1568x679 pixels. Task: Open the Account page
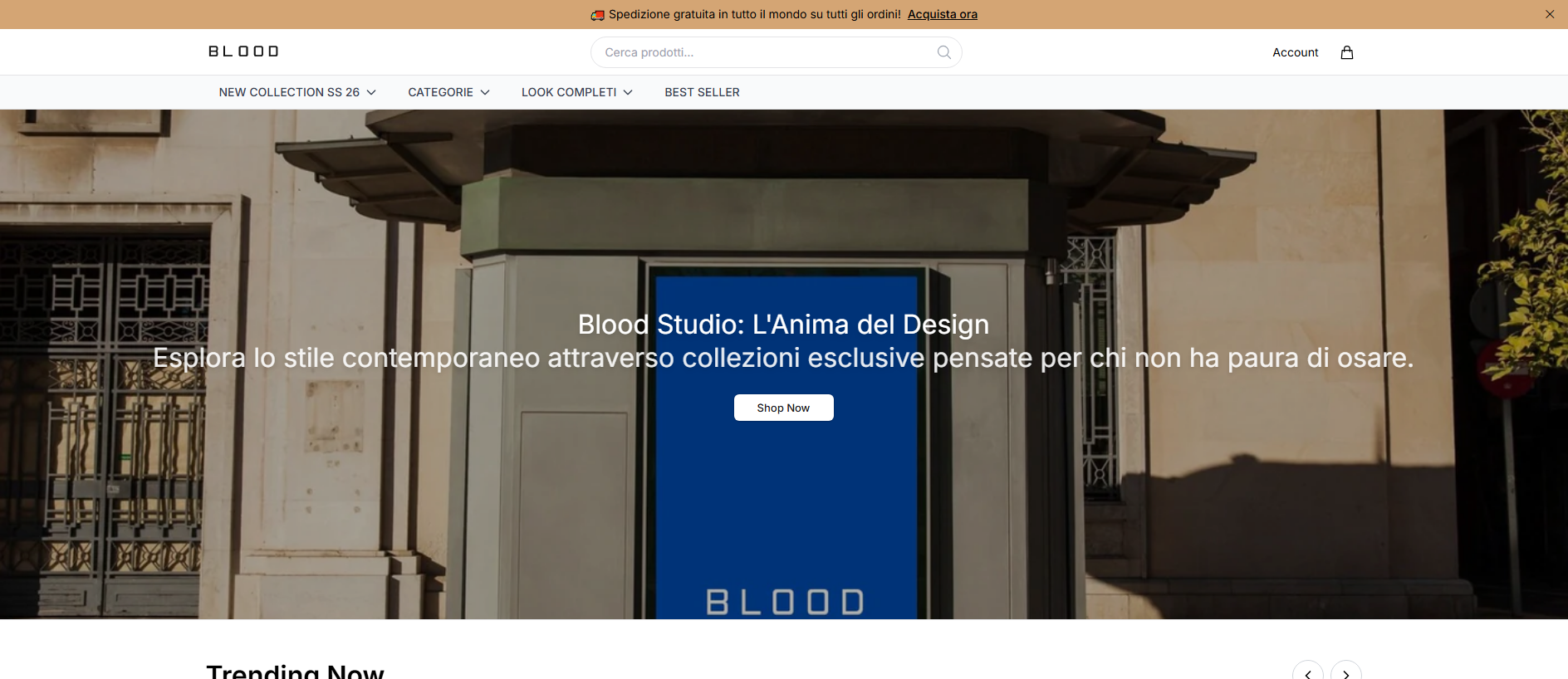[1296, 52]
